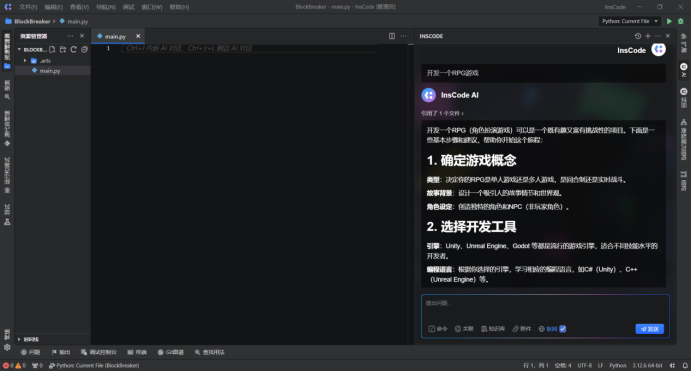Open the search view in the left sidebar
The width and height of the screenshot is (692, 371).
[x=7, y=90]
